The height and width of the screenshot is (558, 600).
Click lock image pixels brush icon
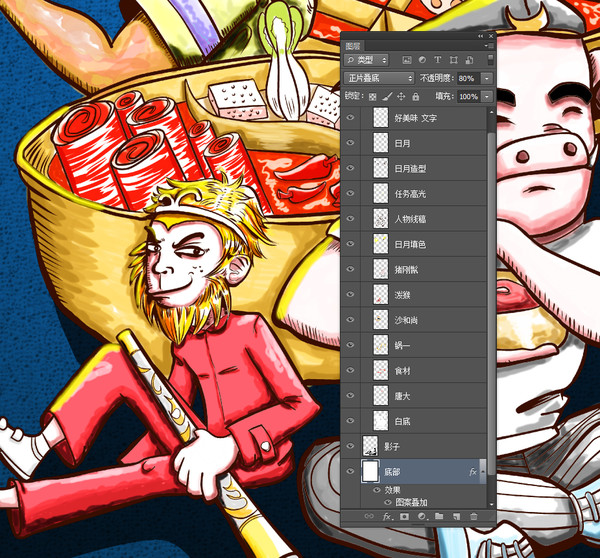[387, 97]
